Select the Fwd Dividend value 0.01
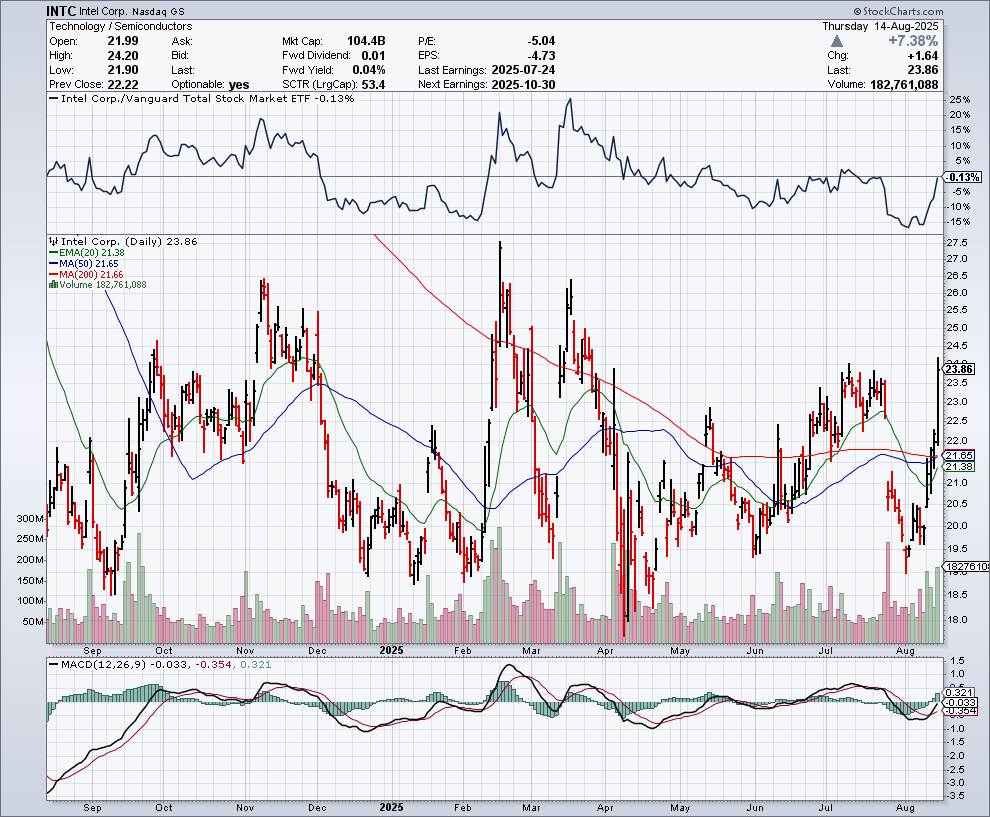 [x=373, y=56]
